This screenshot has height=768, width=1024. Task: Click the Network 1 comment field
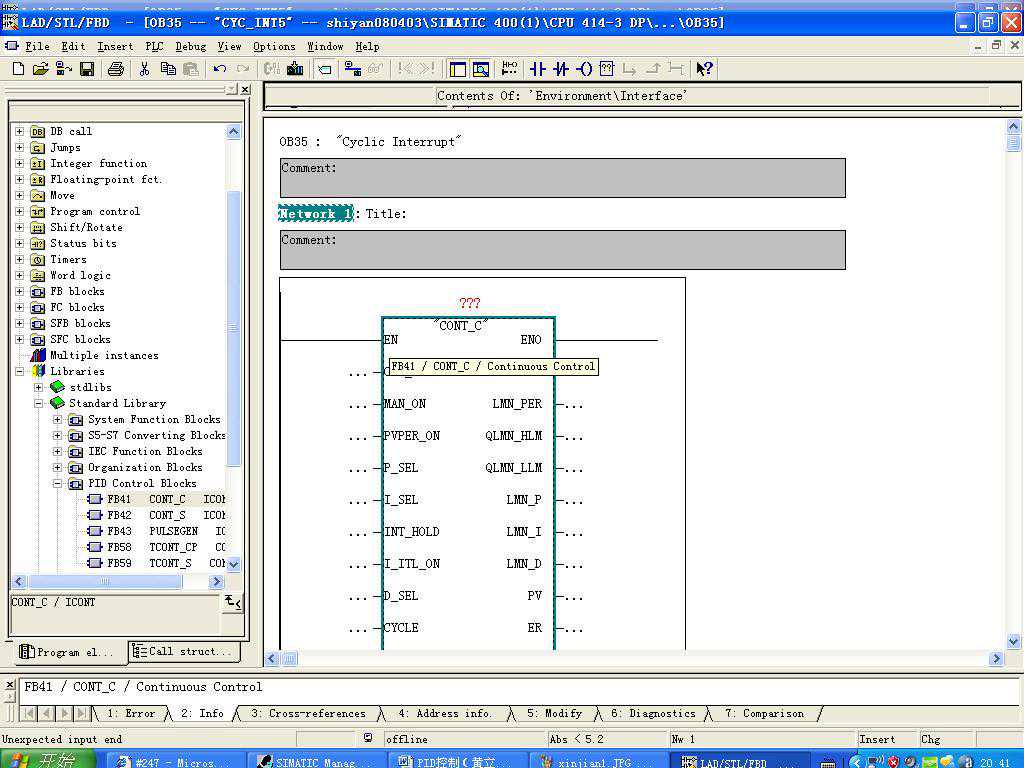562,250
